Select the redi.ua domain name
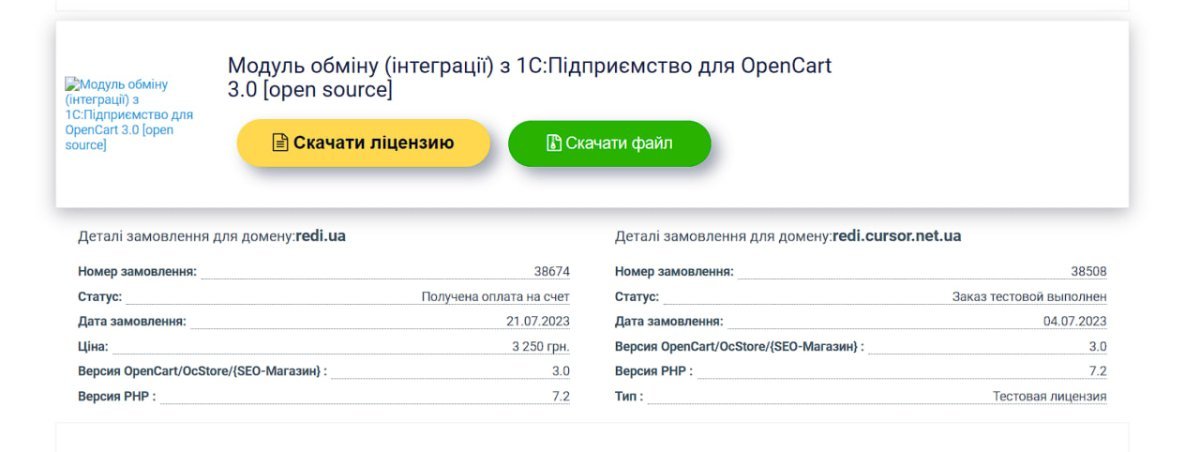This screenshot has height=452, width=1200. coord(320,237)
